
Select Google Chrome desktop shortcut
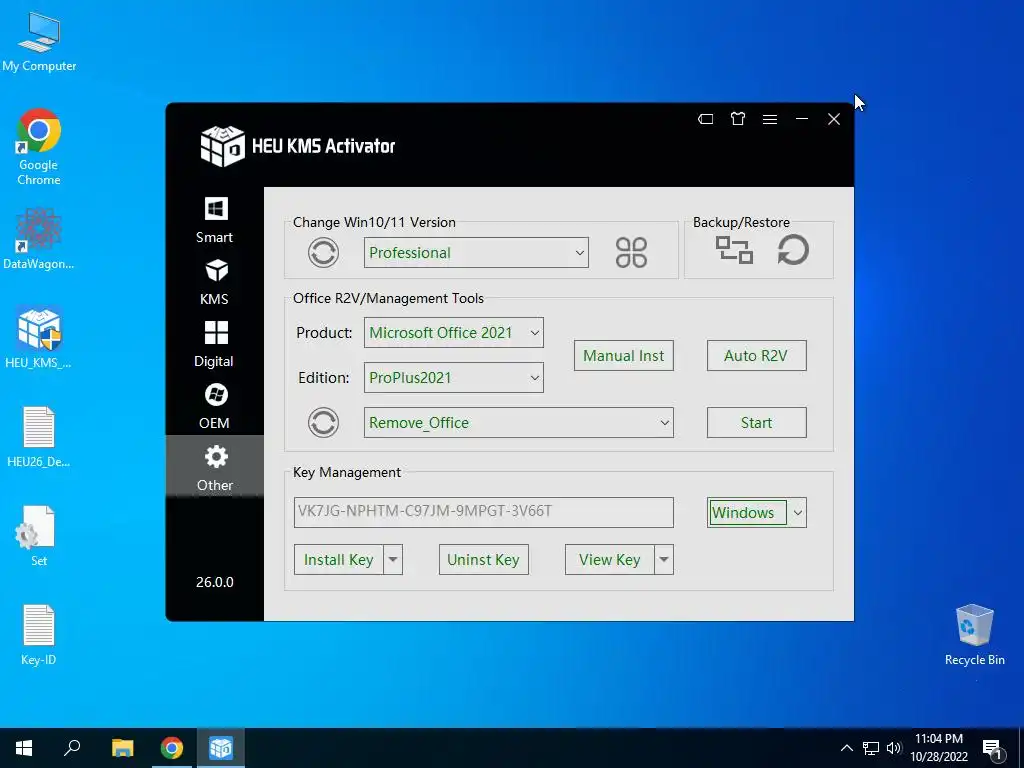[39, 147]
